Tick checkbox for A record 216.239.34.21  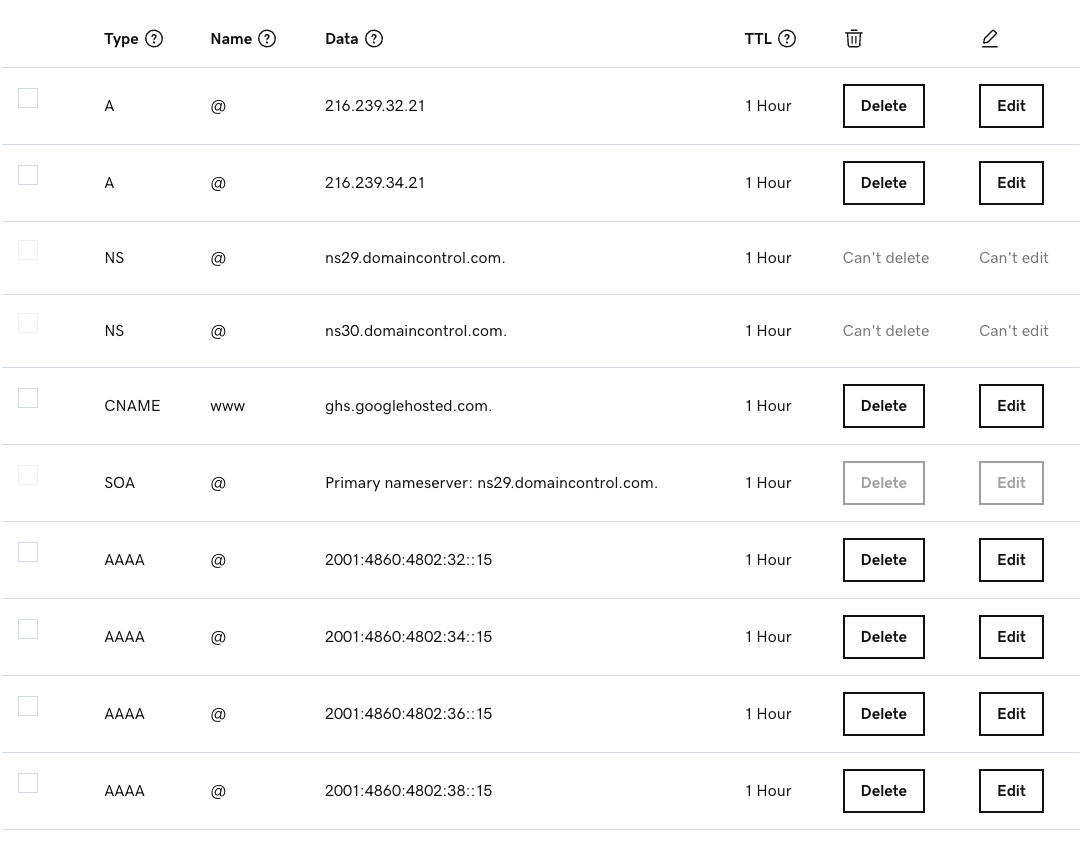[x=28, y=175]
